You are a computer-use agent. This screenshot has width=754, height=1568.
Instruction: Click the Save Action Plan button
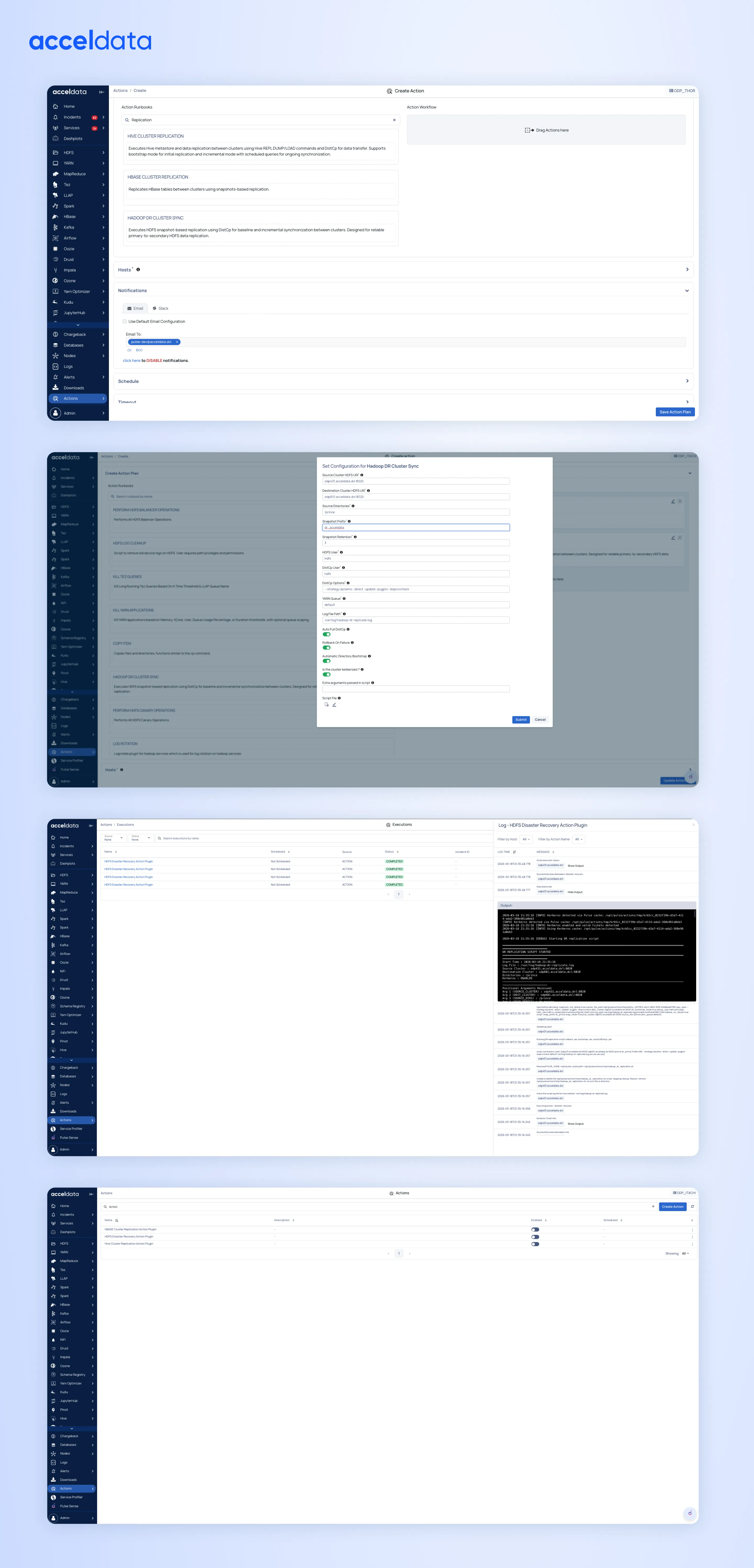[674, 412]
